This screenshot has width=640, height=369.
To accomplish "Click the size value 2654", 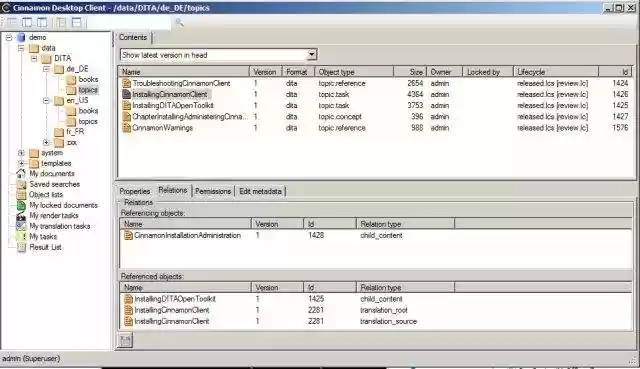I will [415, 83].
